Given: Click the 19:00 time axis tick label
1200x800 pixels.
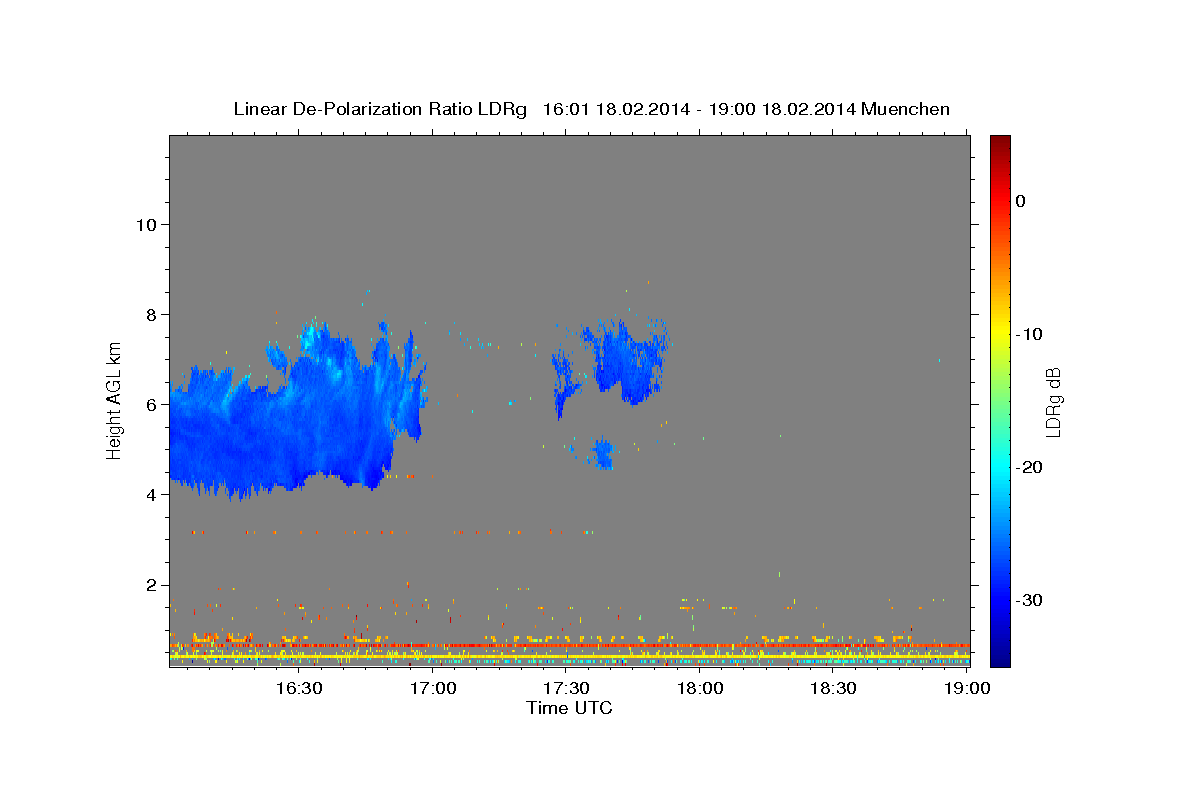Looking at the screenshot, I should point(967,688).
